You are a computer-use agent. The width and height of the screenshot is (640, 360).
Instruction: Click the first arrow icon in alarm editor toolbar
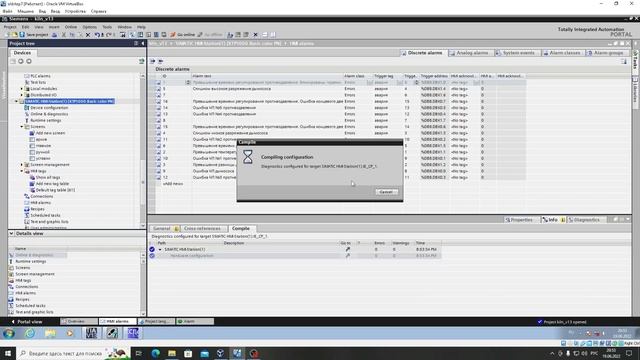(153, 61)
